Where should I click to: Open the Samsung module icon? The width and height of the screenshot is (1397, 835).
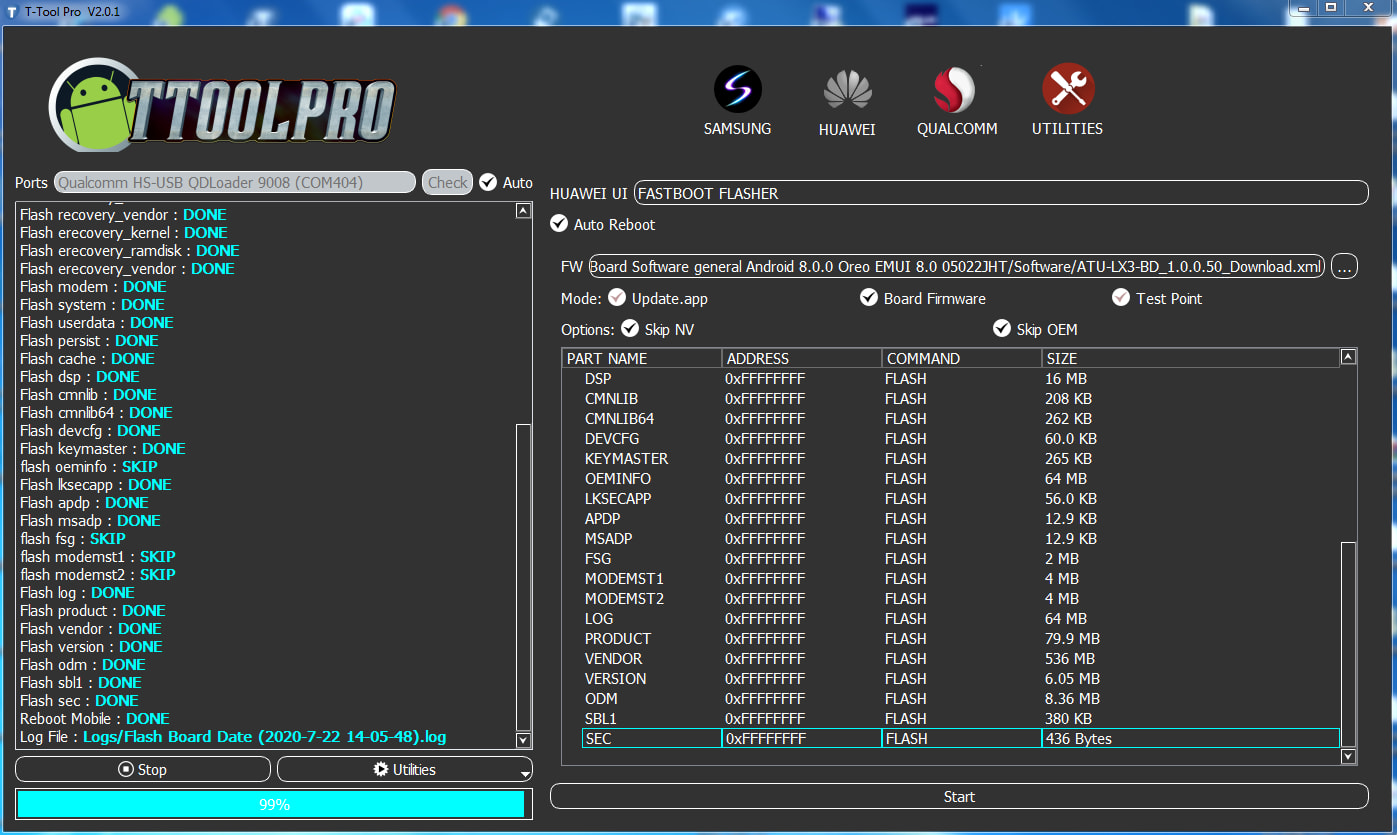[x=738, y=90]
